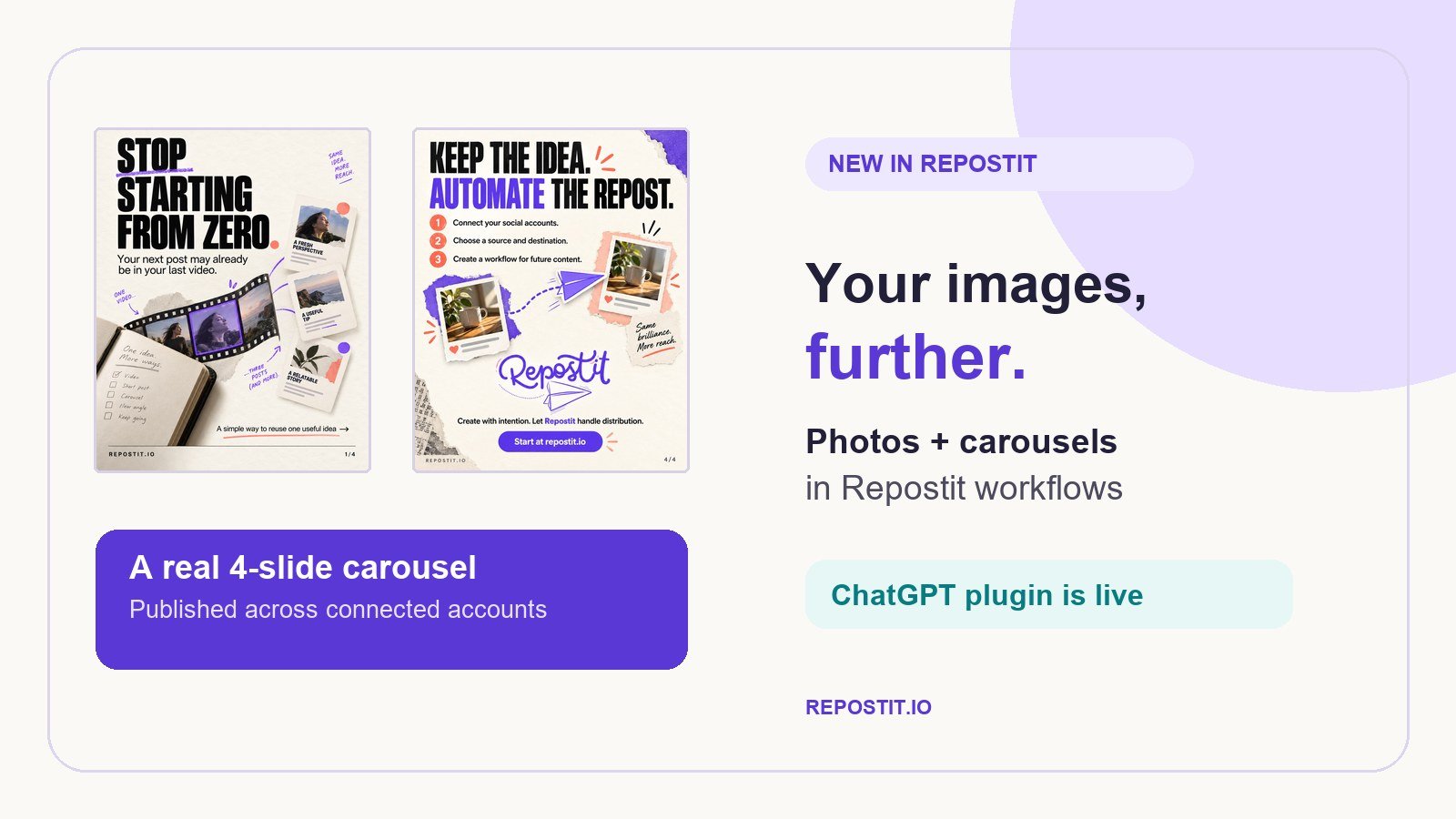Click 'Your next post may already' text in first slide
1456x819 pixels.
coord(182,259)
